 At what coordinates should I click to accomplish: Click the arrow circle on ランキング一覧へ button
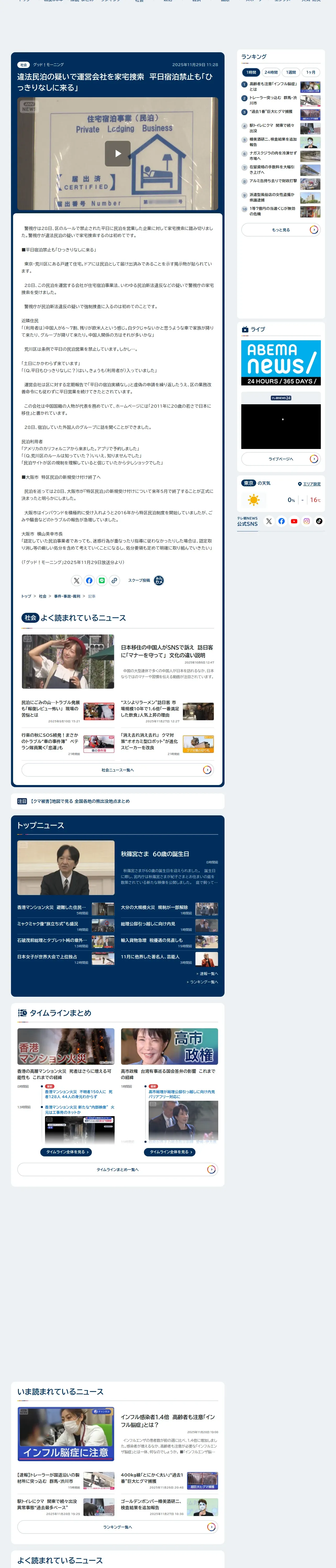pos(212,1527)
